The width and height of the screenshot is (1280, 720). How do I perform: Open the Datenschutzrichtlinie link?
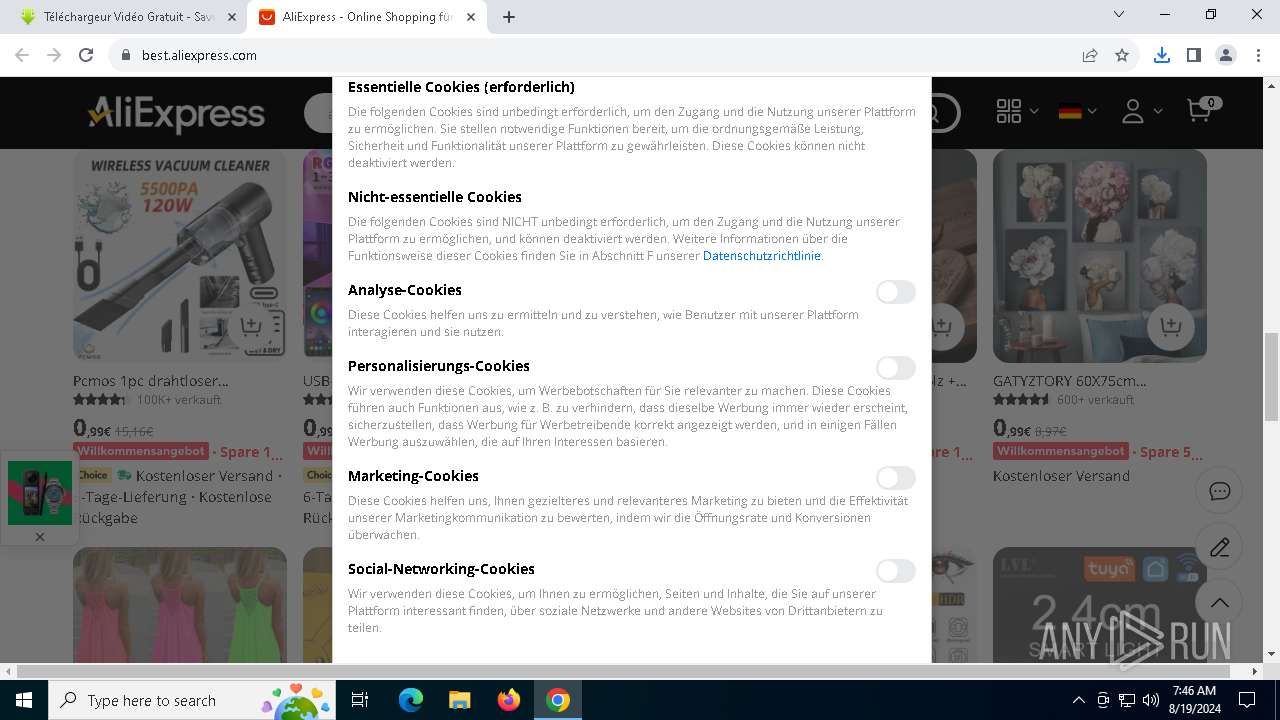(x=762, y=256)
